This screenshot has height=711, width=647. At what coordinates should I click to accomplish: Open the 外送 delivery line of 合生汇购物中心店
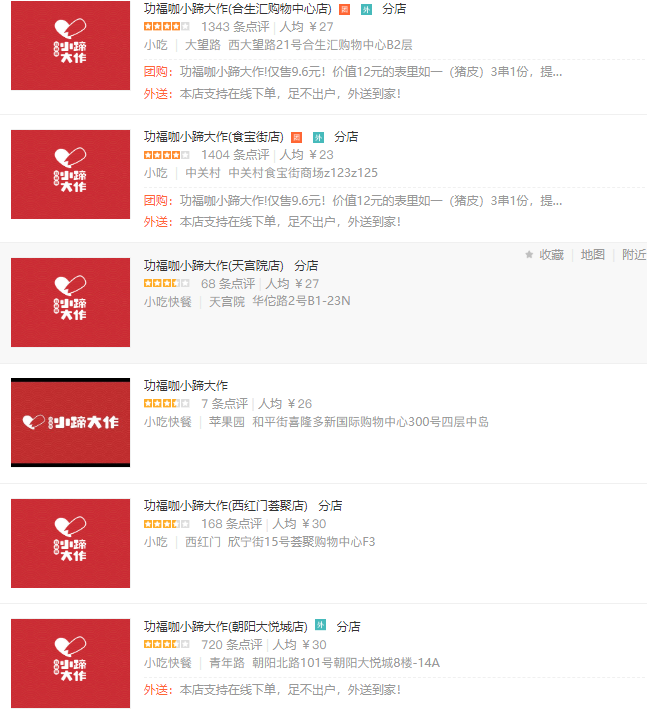(x=272, y=94)
